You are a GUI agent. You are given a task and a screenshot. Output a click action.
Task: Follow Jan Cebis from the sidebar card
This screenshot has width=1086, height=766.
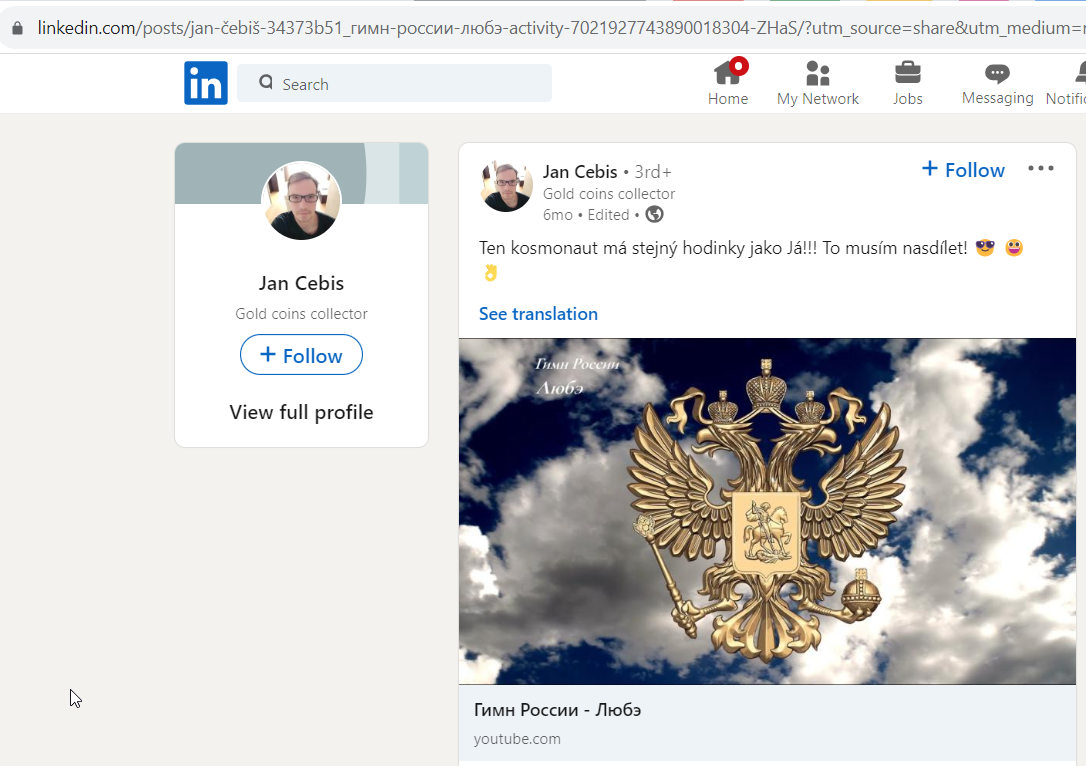[x=301, y=355]
